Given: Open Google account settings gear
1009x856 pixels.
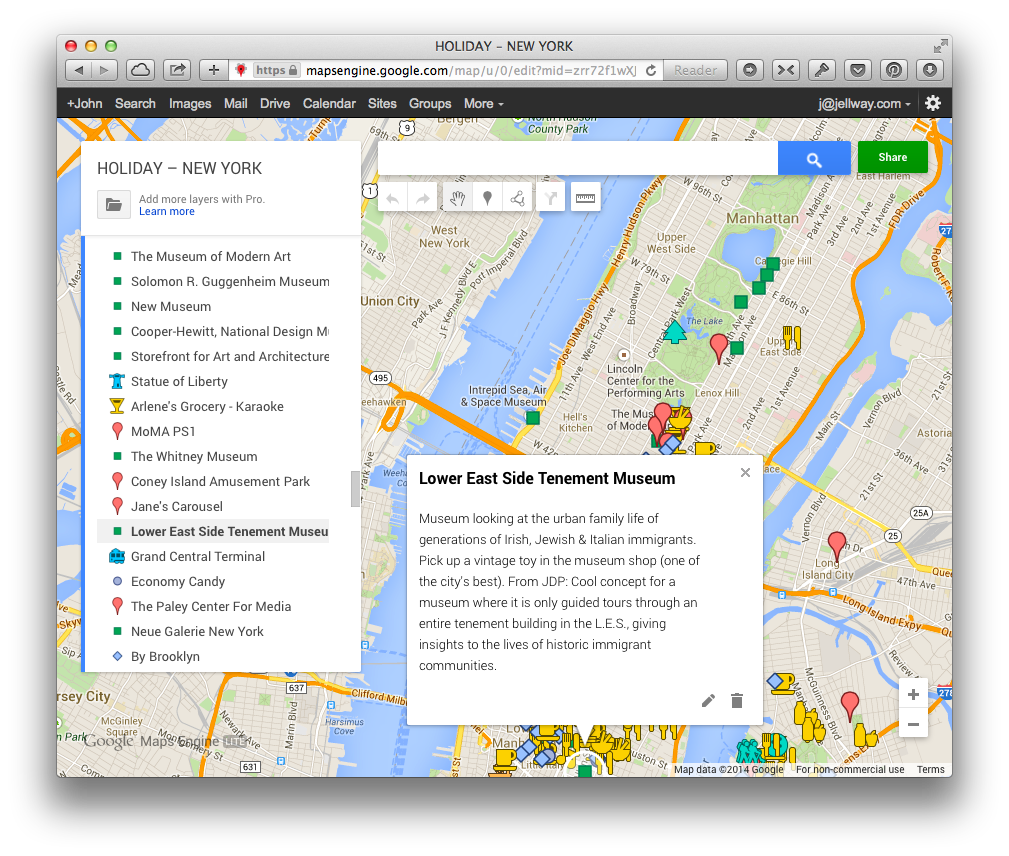Looking at the screenshot, I should point(933,103).
